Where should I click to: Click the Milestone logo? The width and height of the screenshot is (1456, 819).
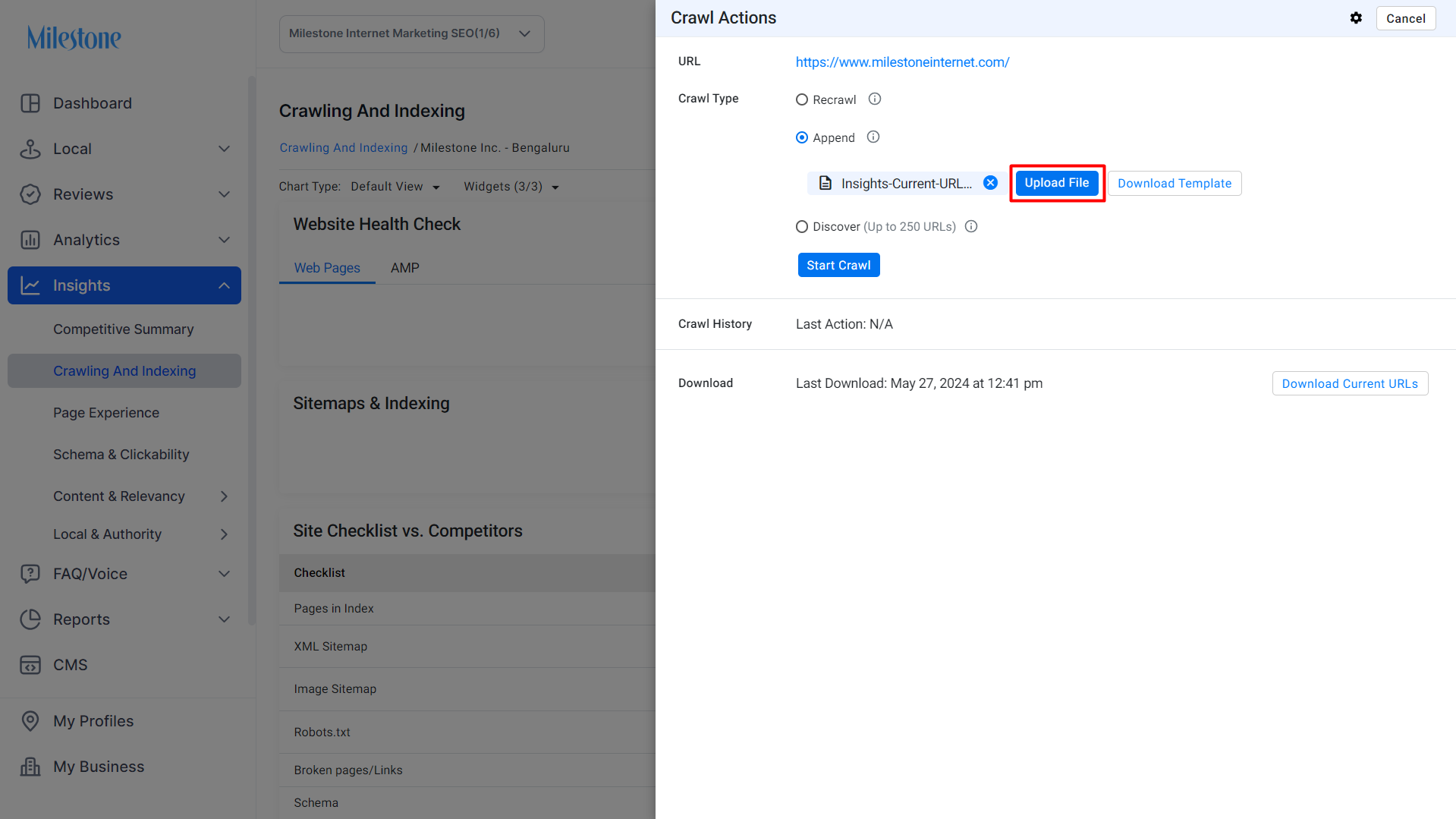pyautogui.click(x=74, y=37)
